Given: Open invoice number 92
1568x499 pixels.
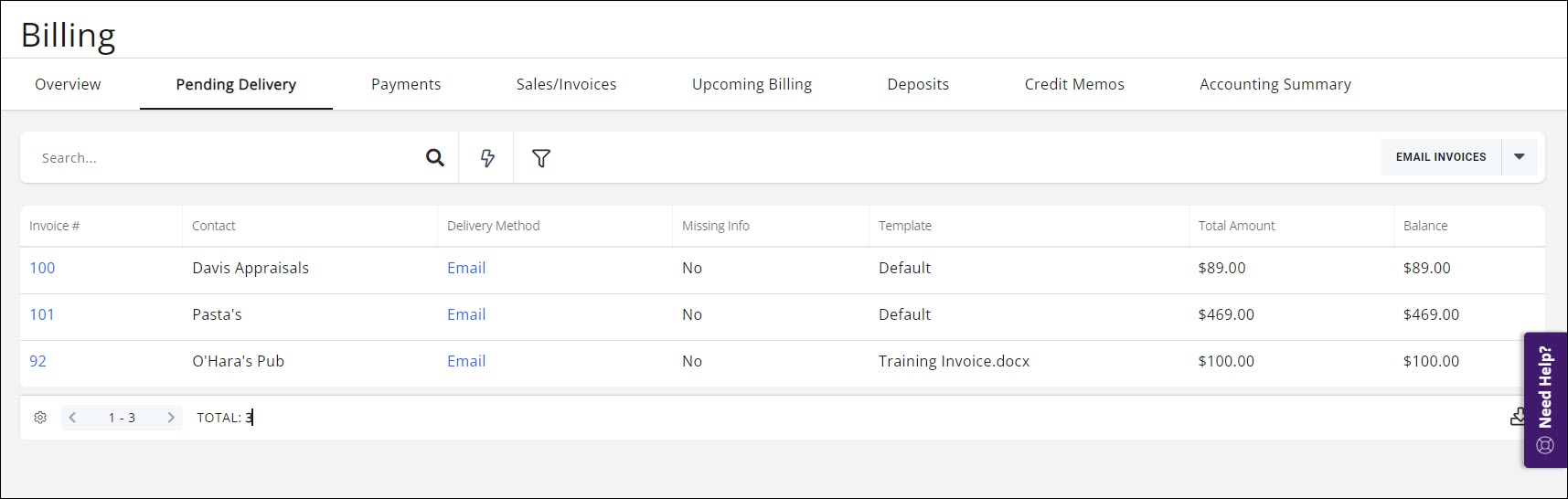Looking at the screenshot, I should pyautogui.click(x=37, y=361).
